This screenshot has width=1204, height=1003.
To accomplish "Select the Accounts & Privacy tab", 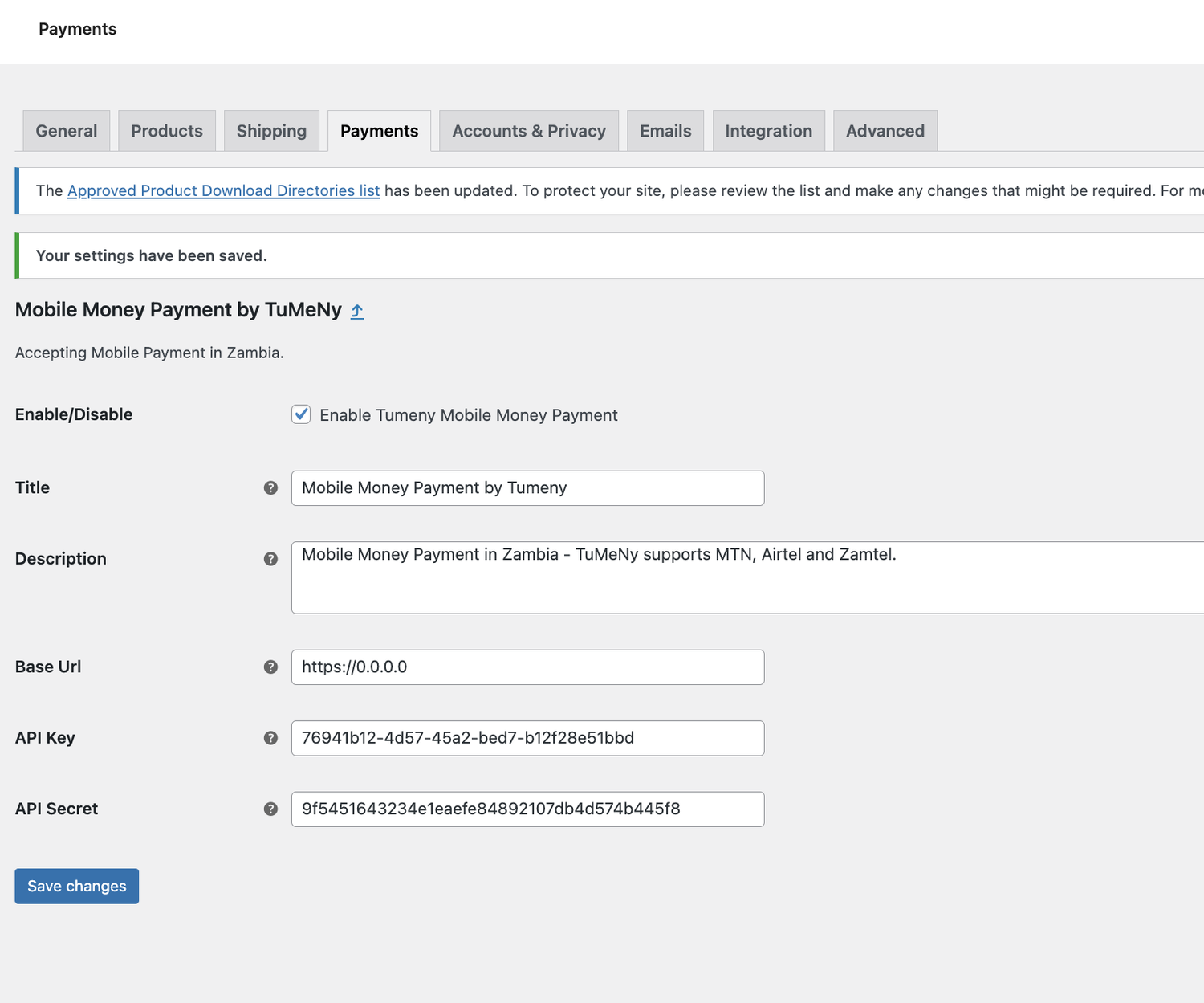I will 529,131.
